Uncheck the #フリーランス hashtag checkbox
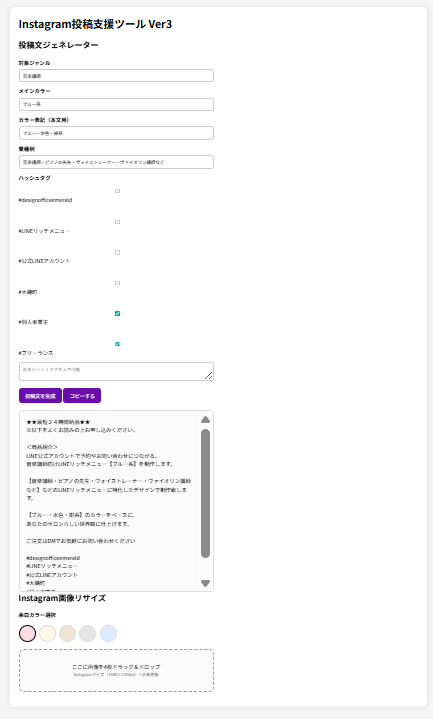Viewport: 433px width, 719px height. coord(117,344)
